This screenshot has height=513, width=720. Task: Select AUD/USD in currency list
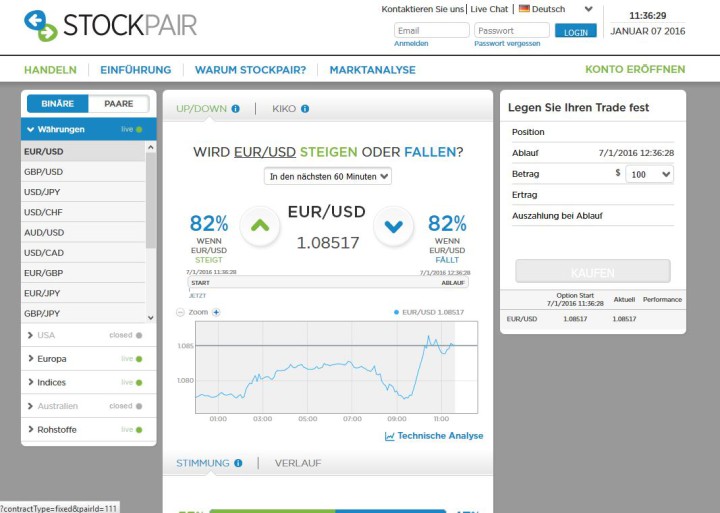pyautogui.click(x=83, y=232)
